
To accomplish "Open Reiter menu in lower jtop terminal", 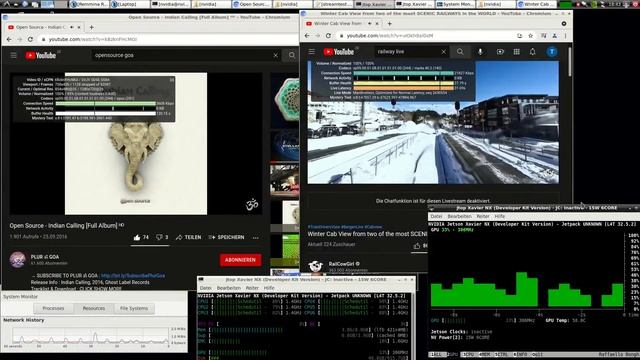I will pyautogui.click(x=252, y=288).
